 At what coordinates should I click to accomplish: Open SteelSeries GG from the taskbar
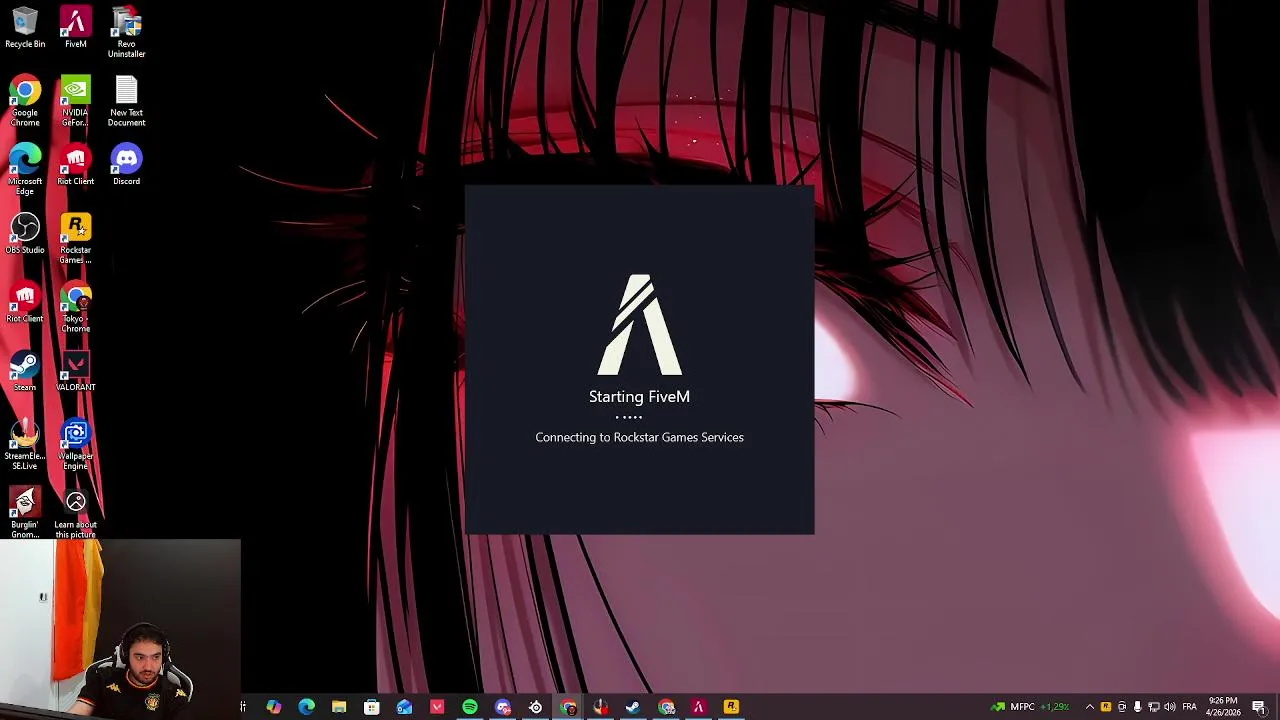[x=536, y=707]
